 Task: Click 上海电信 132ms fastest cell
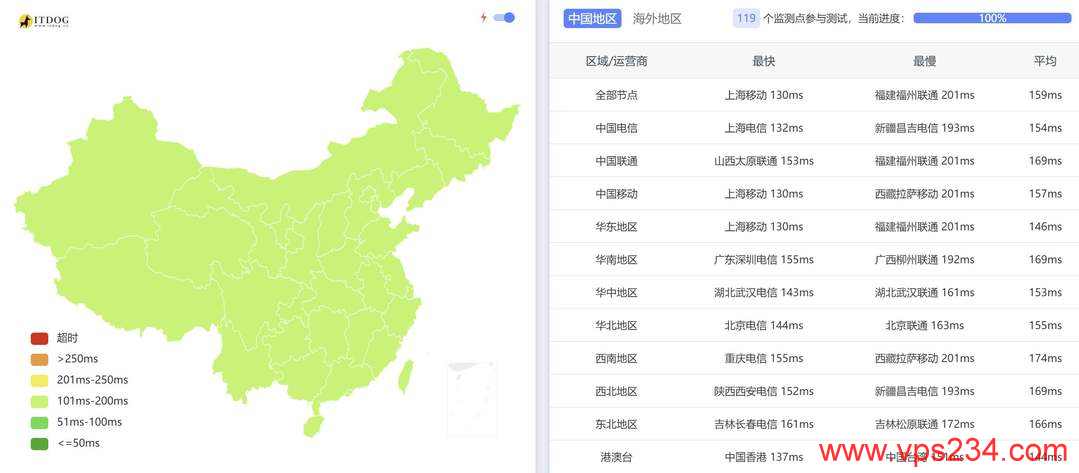coord(764,128)
